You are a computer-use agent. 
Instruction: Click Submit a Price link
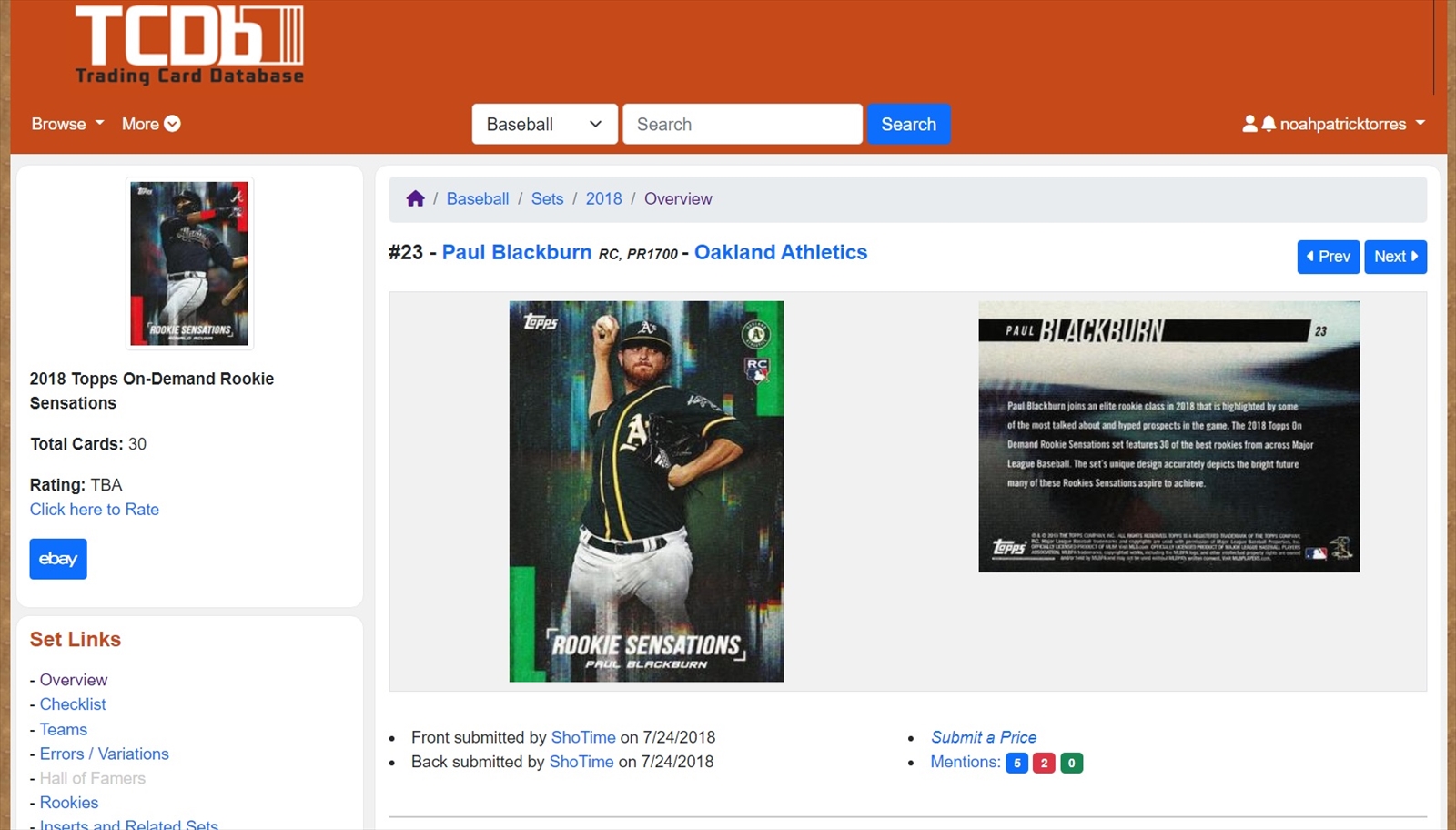(983, 737)
